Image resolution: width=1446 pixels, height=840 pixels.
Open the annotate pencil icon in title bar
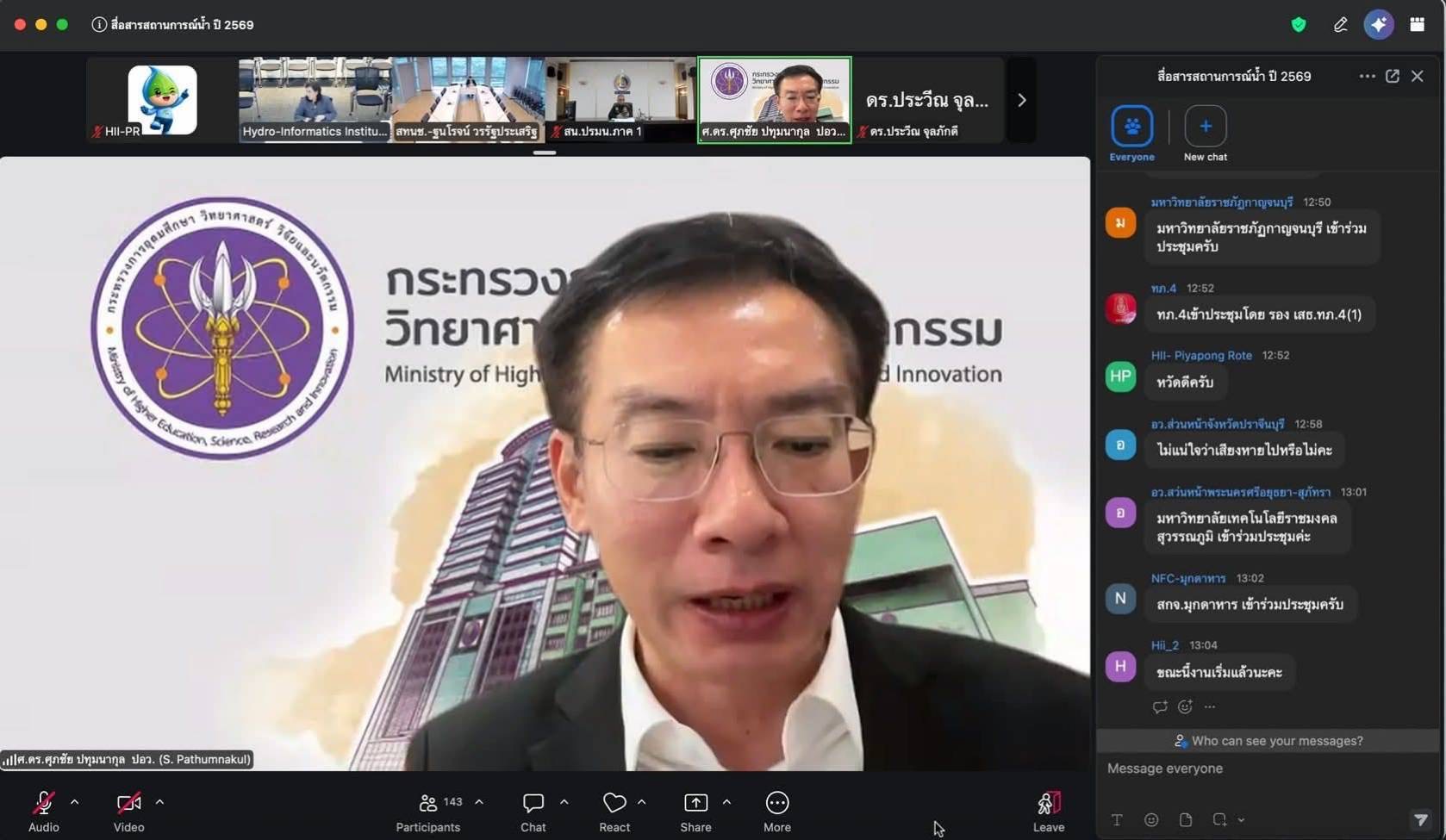[x=1340, y=24]
